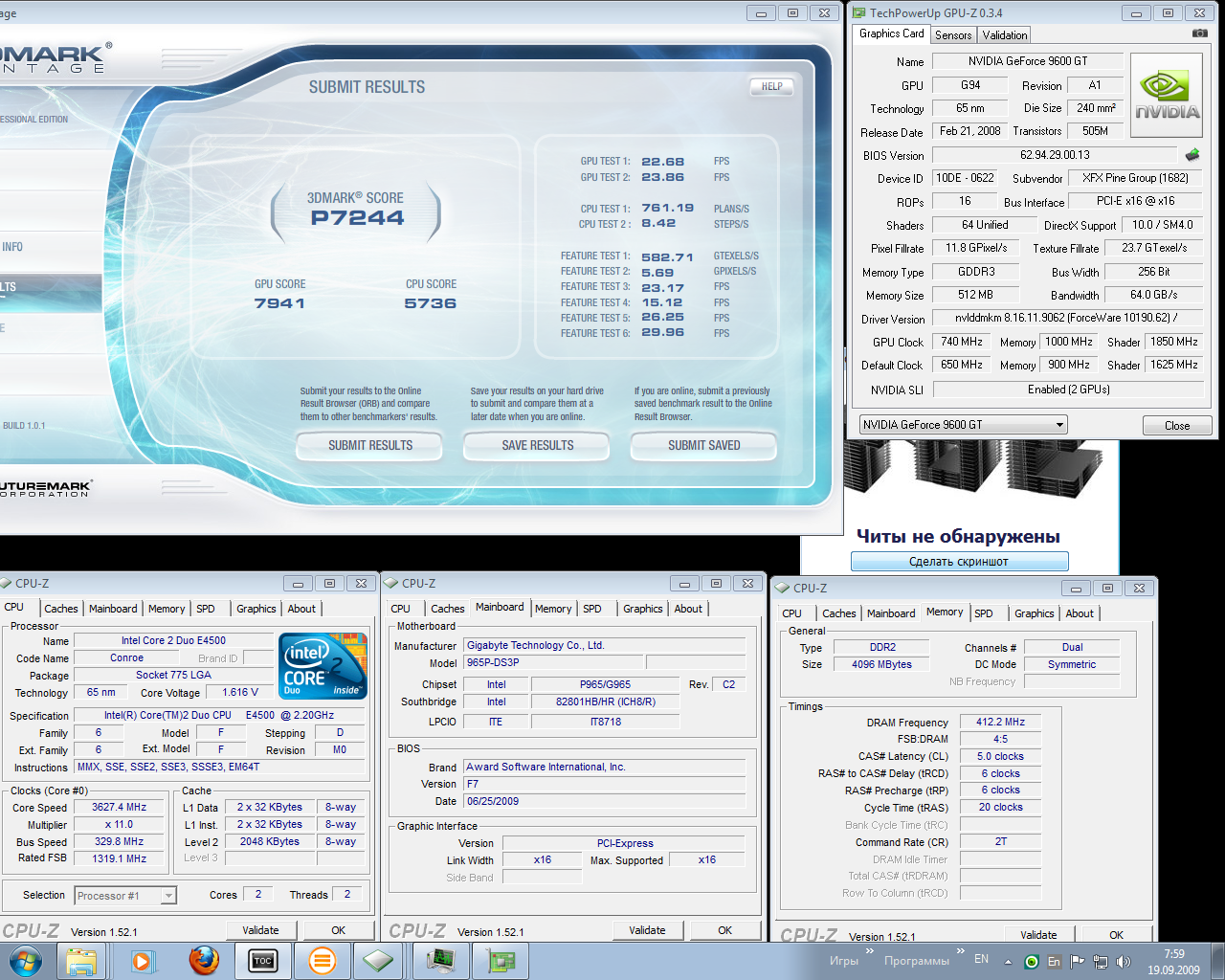Open the Graphics tab in the rightmost CPU-Z
This screenshot has height=980, width=1225.
(1035, 613)
